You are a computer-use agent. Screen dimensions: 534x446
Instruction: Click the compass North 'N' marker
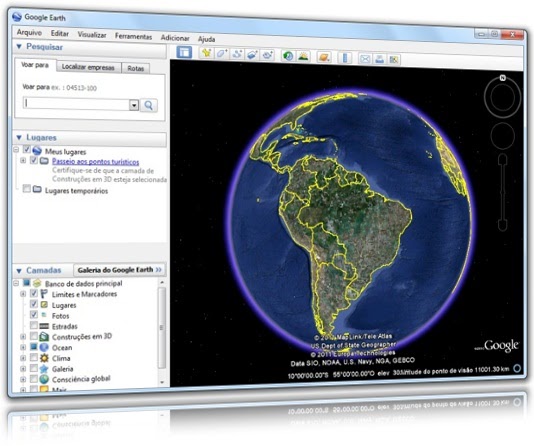[x=502, y=78]
